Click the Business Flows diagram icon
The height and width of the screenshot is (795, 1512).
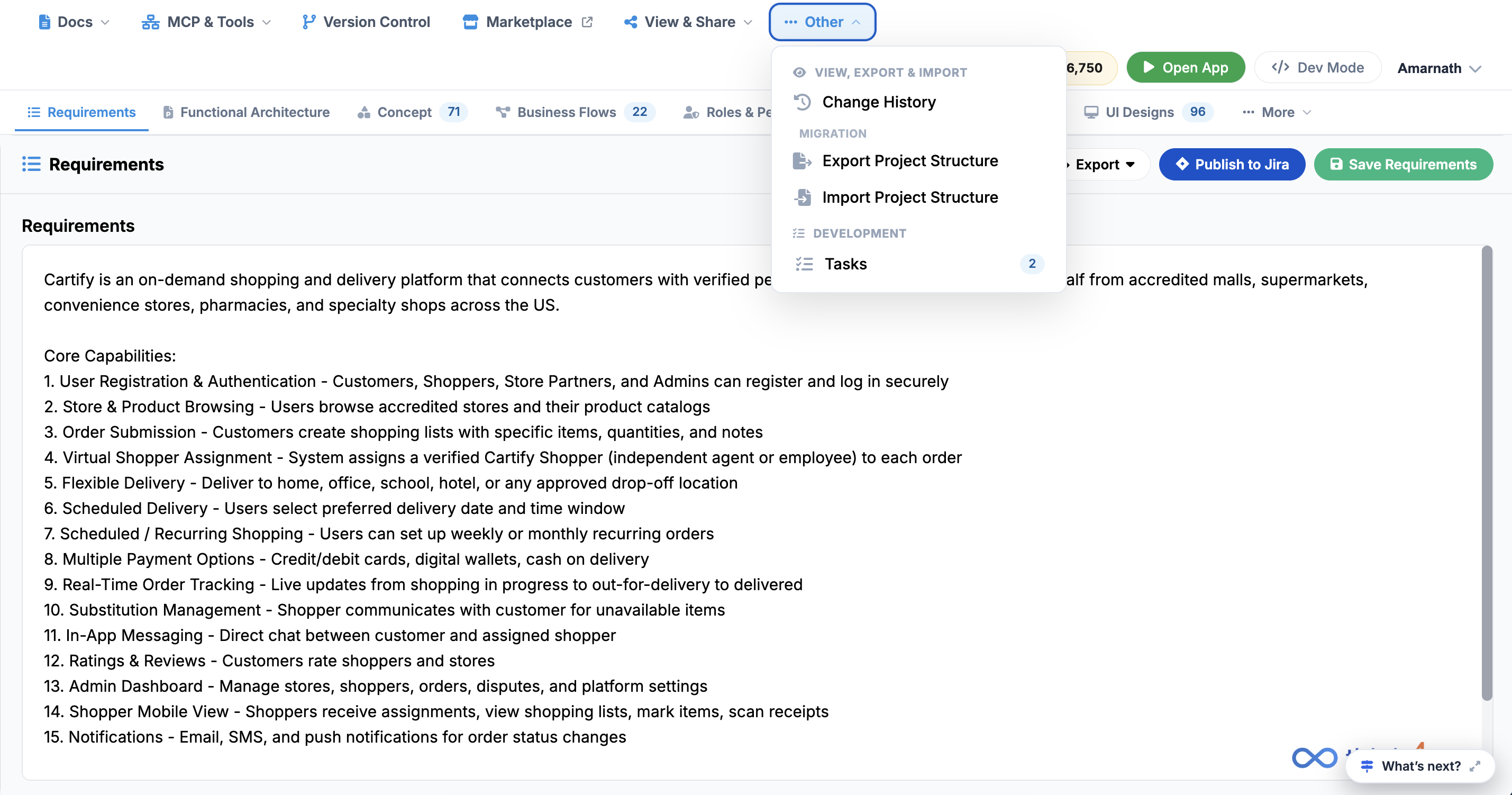(x=503, y=112)
